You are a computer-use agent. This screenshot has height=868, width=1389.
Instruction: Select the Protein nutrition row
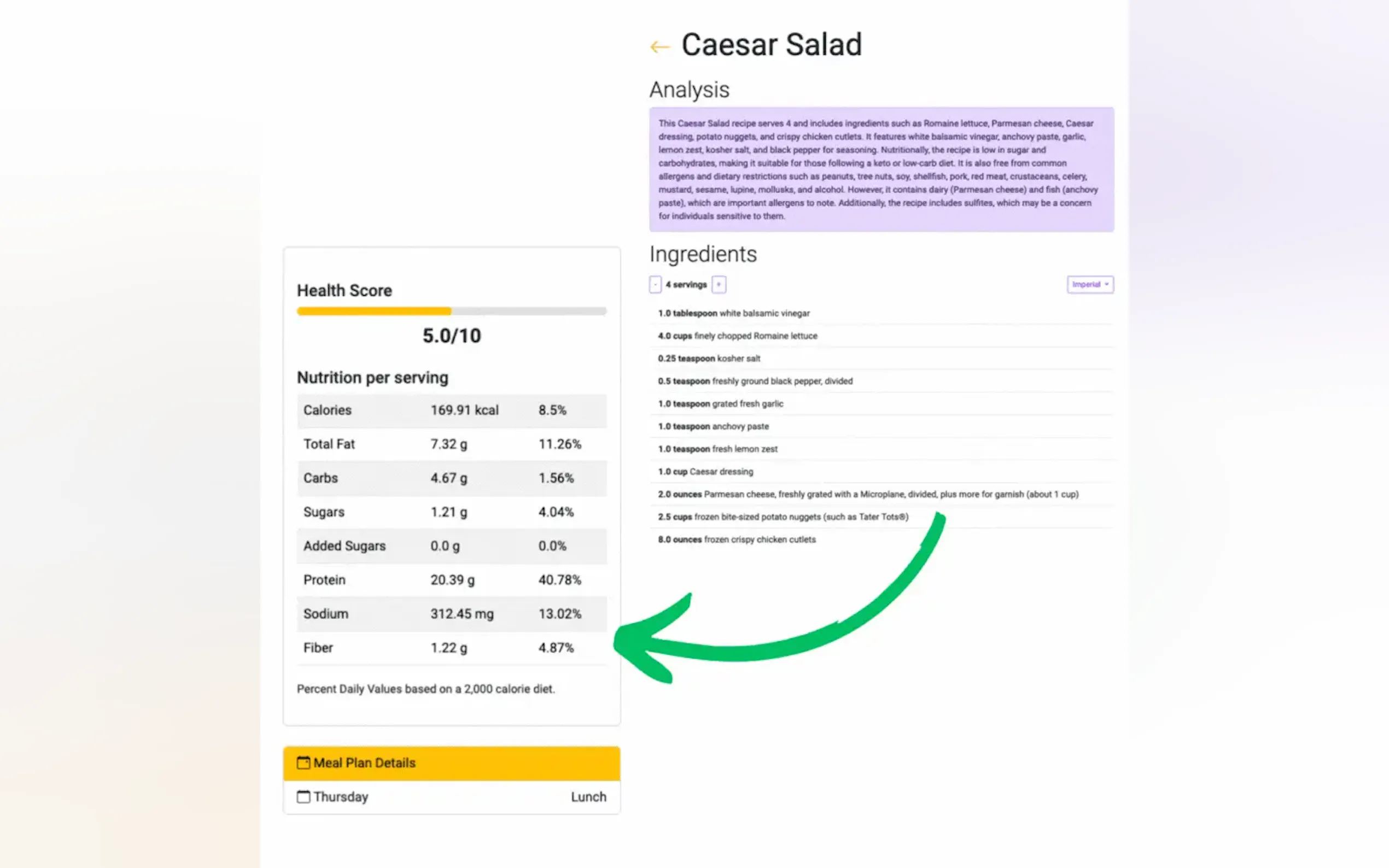click(451, 580)
